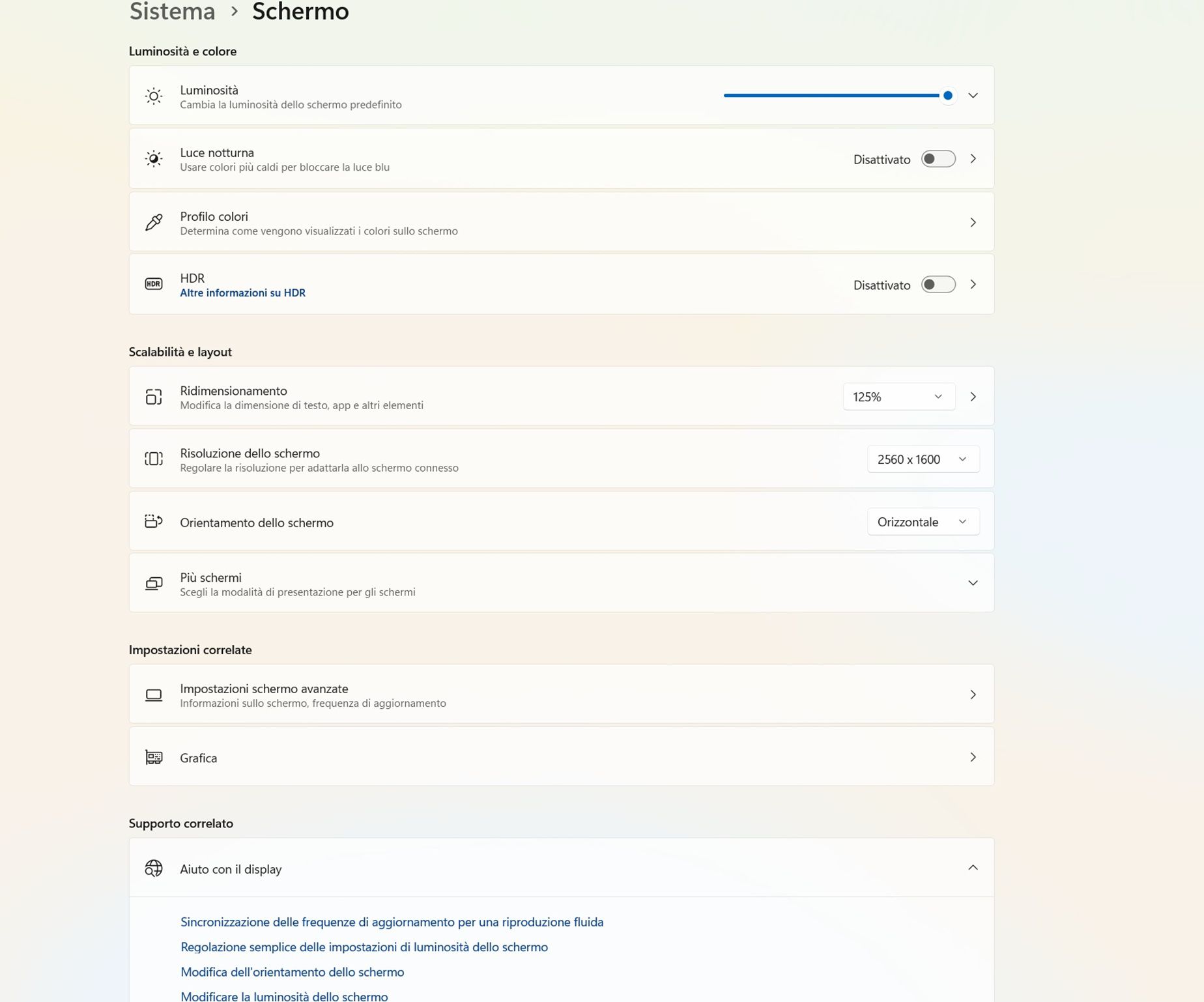Enable the Luce notturna toggle
Image resolution: width=1204 pixels, height=1002 pixels.
(938, 159)
